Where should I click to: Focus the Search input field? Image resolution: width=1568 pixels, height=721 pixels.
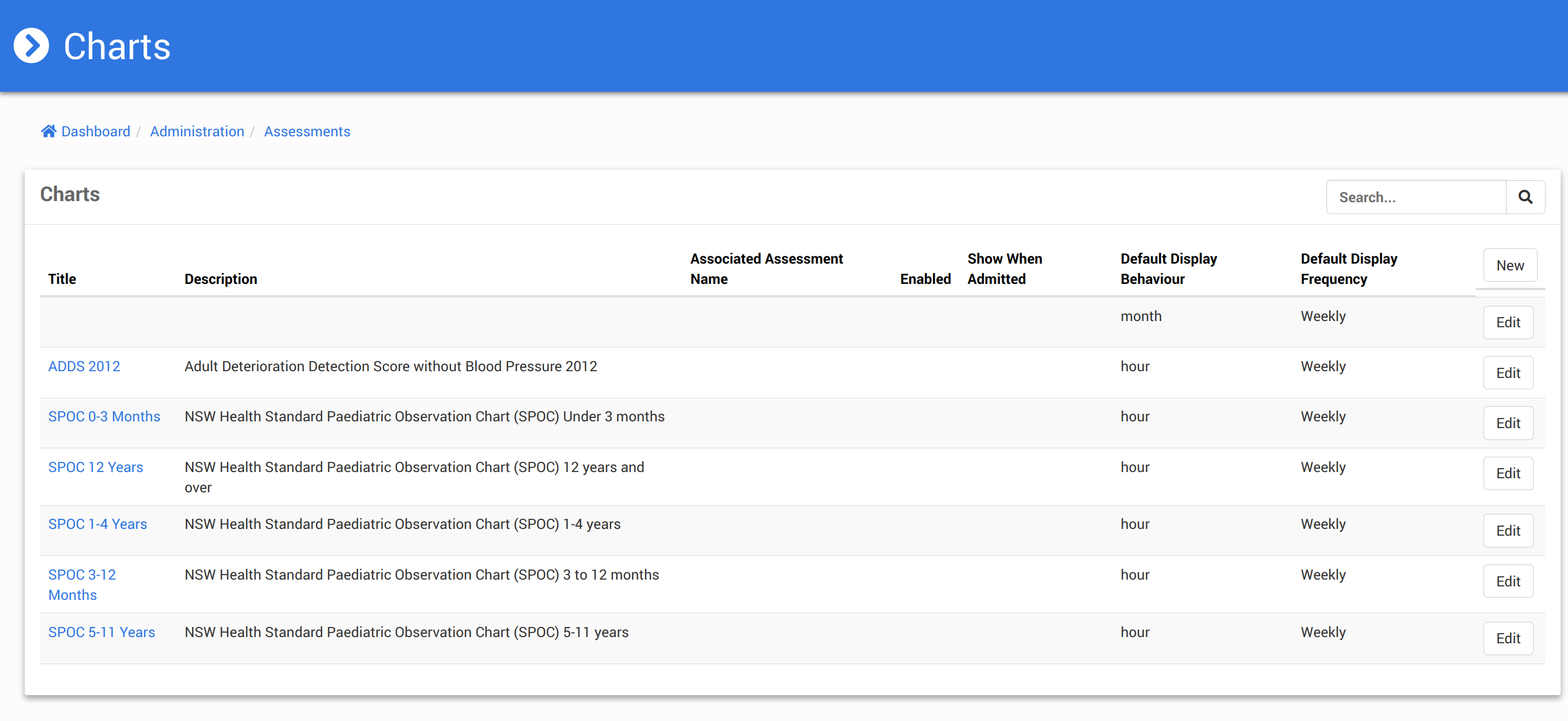(x=1416, y=197)
